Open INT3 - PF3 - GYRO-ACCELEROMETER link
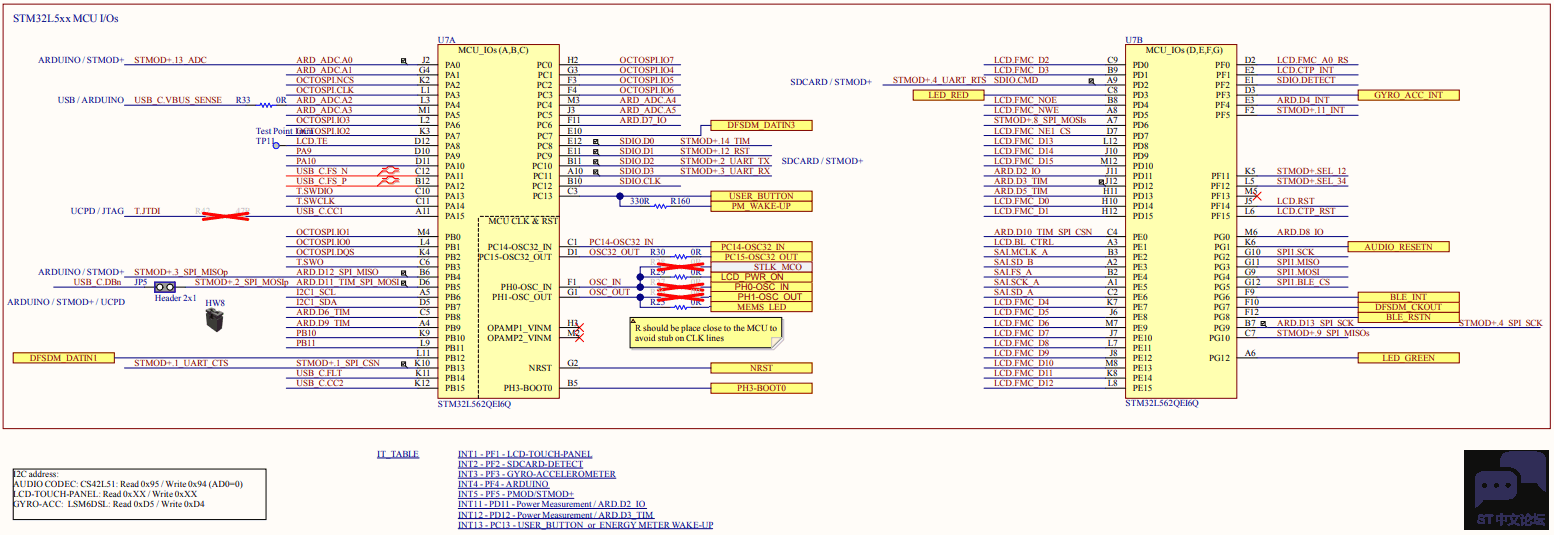 [x=537, y=475]
